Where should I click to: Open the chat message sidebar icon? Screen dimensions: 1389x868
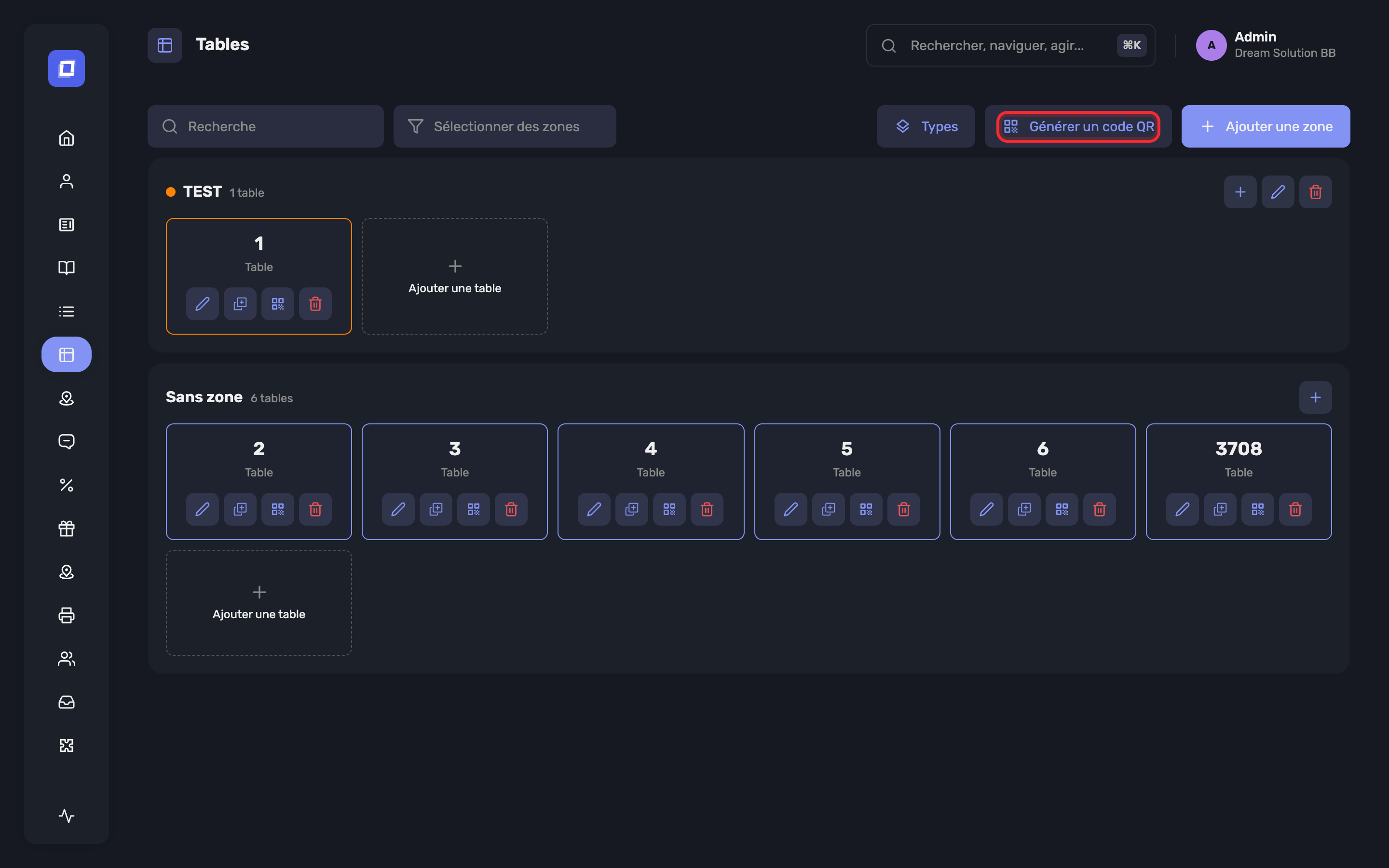click(x=67, y=441)
